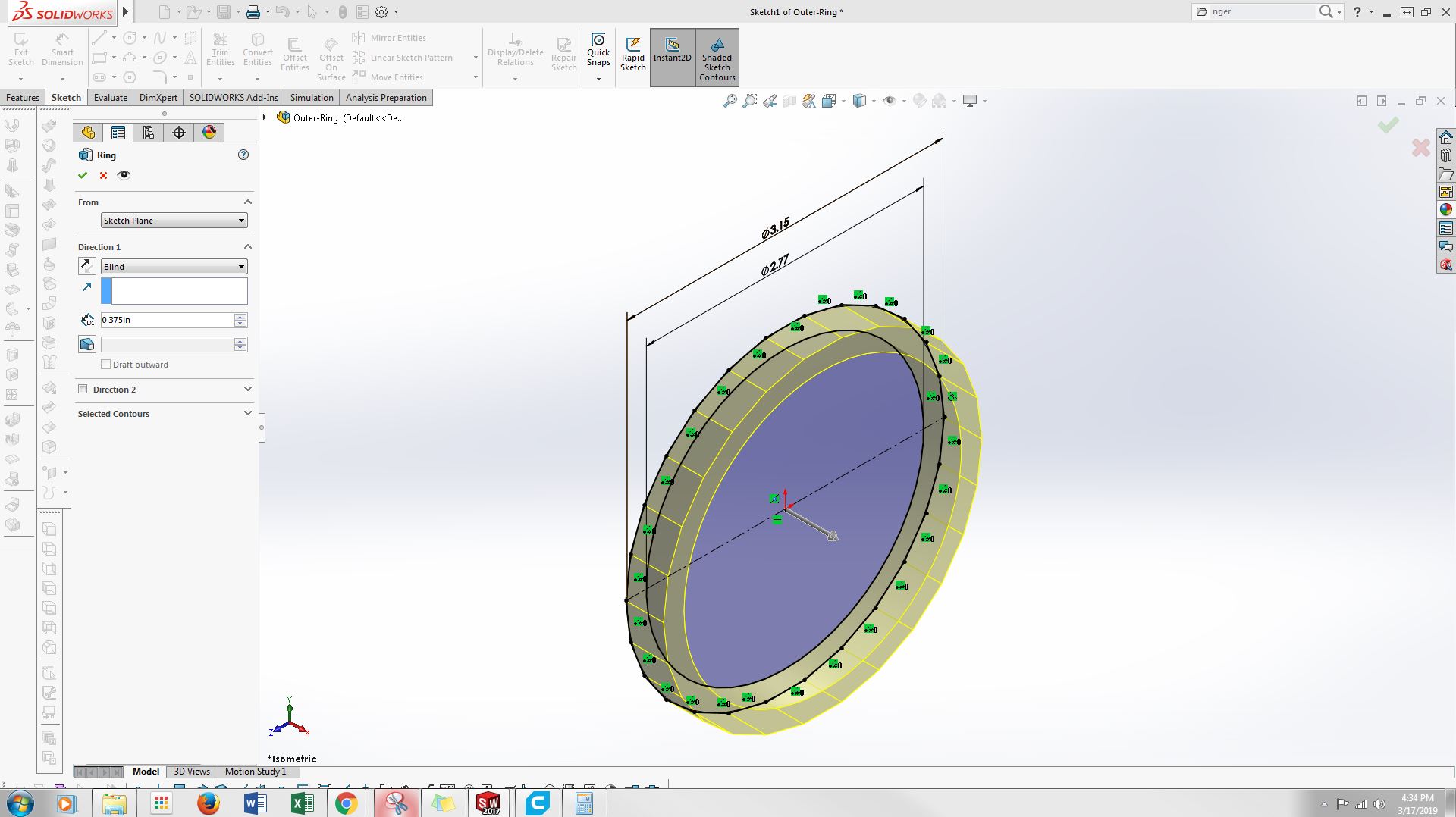Viewport: 1456px width, 817px height.
Task: Open the Blind end condition dropdown
Action: (174, 267)
